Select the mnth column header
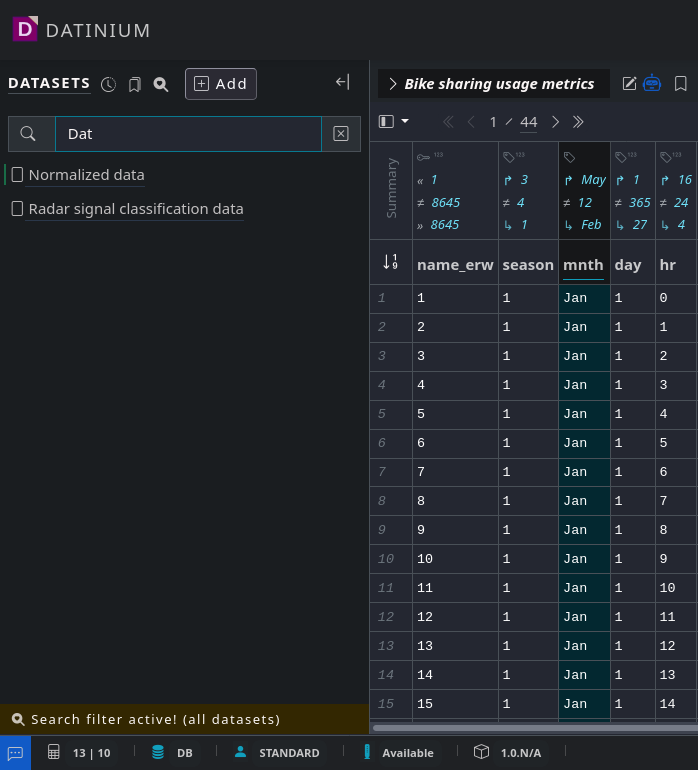The height and width of the screenshot is (770, 698). pos(583,265)
